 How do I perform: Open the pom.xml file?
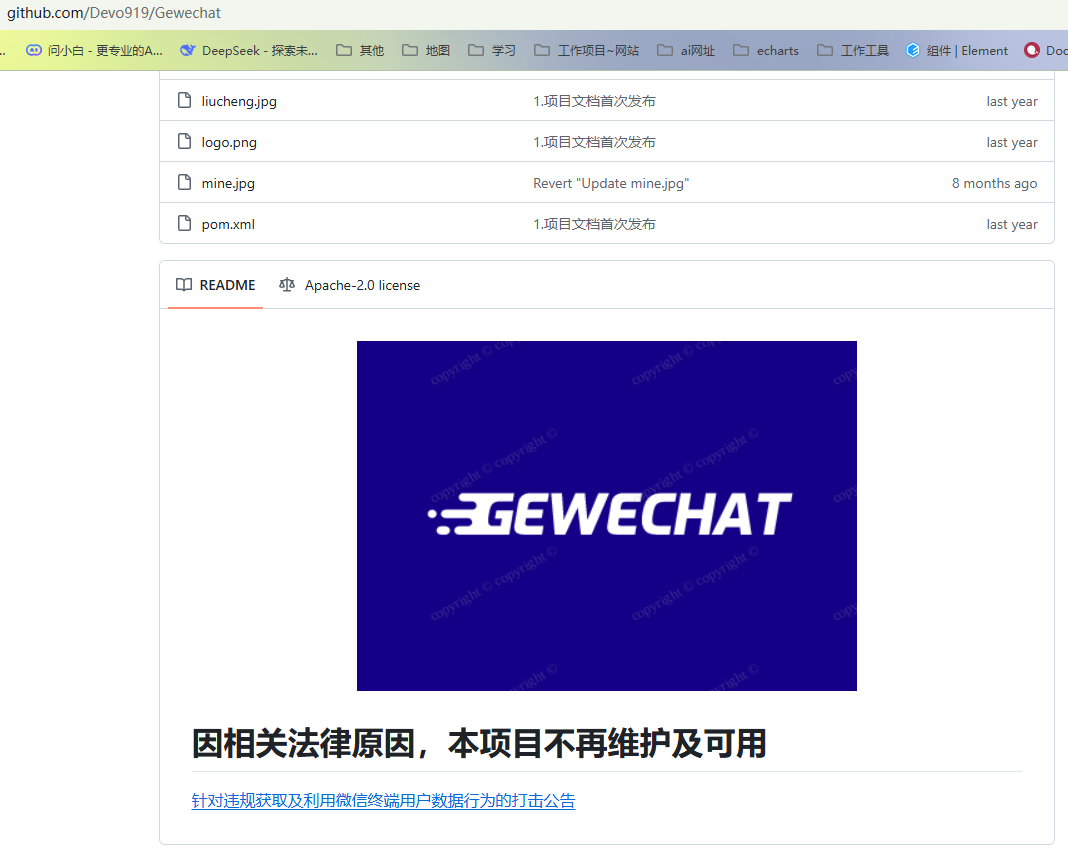228,224
